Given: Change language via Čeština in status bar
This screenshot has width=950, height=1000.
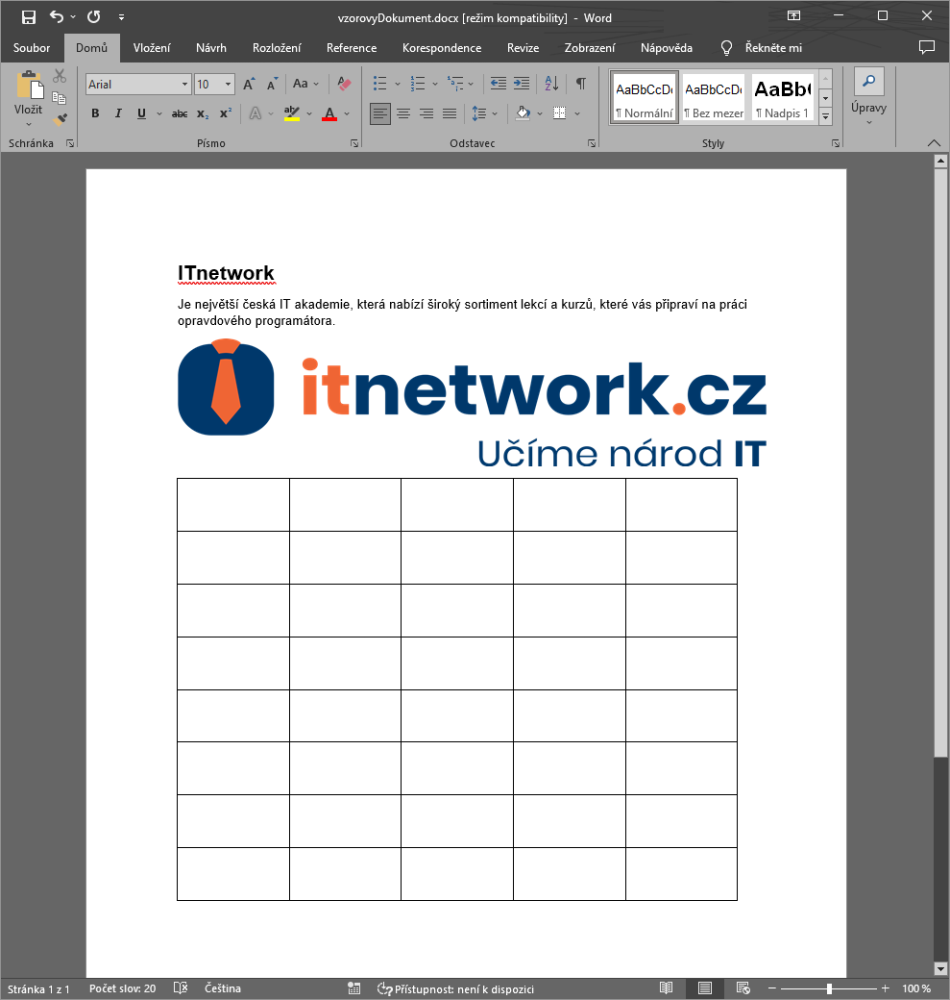Looking at the screenshot, I should tap(223, 988).
